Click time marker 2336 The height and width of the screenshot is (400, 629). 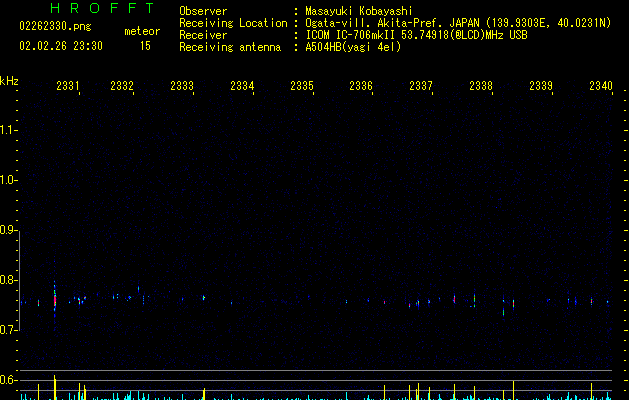[x=361, y=86]
